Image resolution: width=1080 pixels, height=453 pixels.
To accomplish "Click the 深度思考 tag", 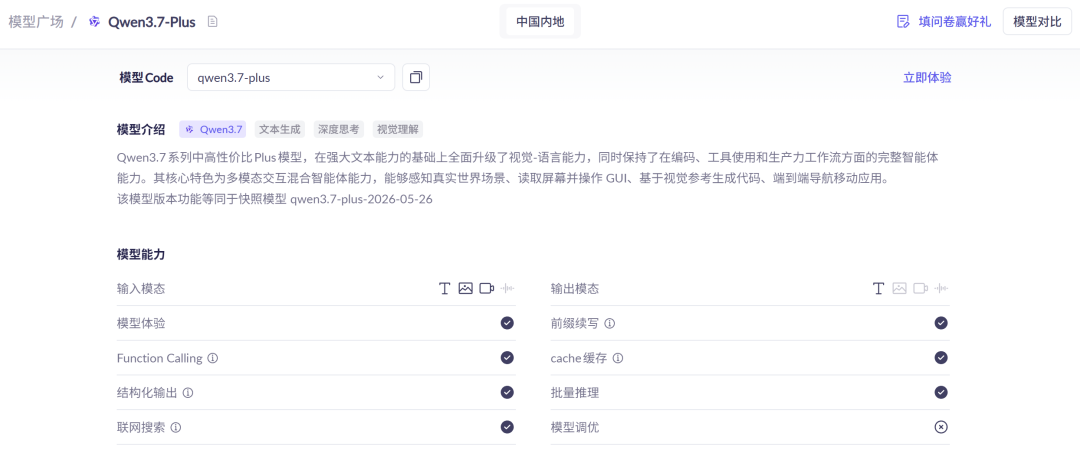I will click(x=338, y=129).
